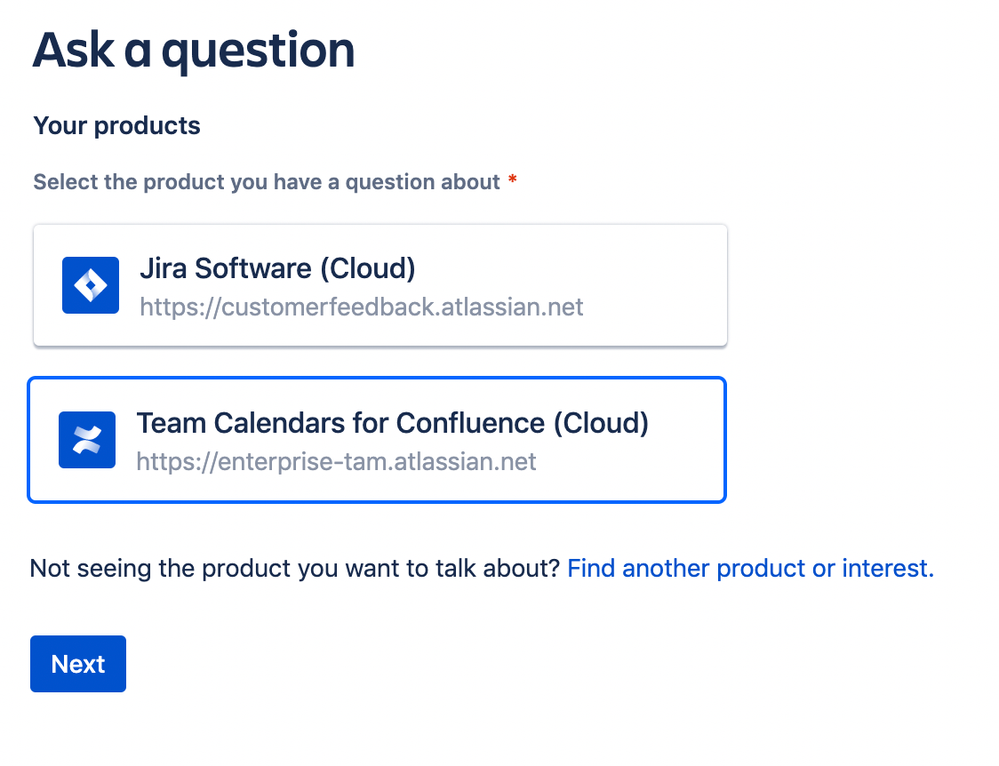Click the word interest in the blue link
This screenshot has width=999, height=766.
click(x=887, y=569)
